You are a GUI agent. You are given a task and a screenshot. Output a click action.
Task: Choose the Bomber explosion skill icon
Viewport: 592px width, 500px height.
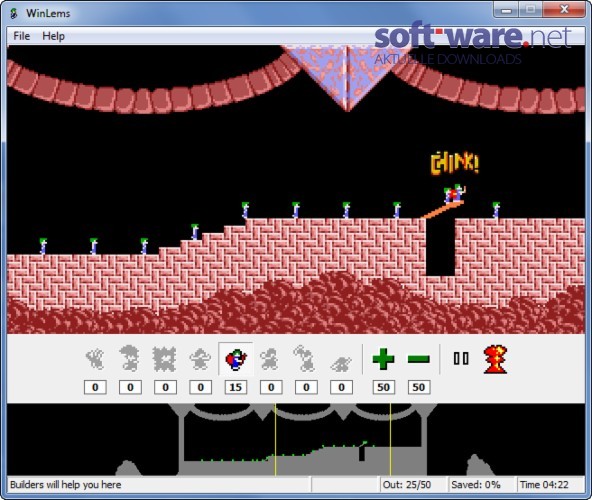pos(165,359)
